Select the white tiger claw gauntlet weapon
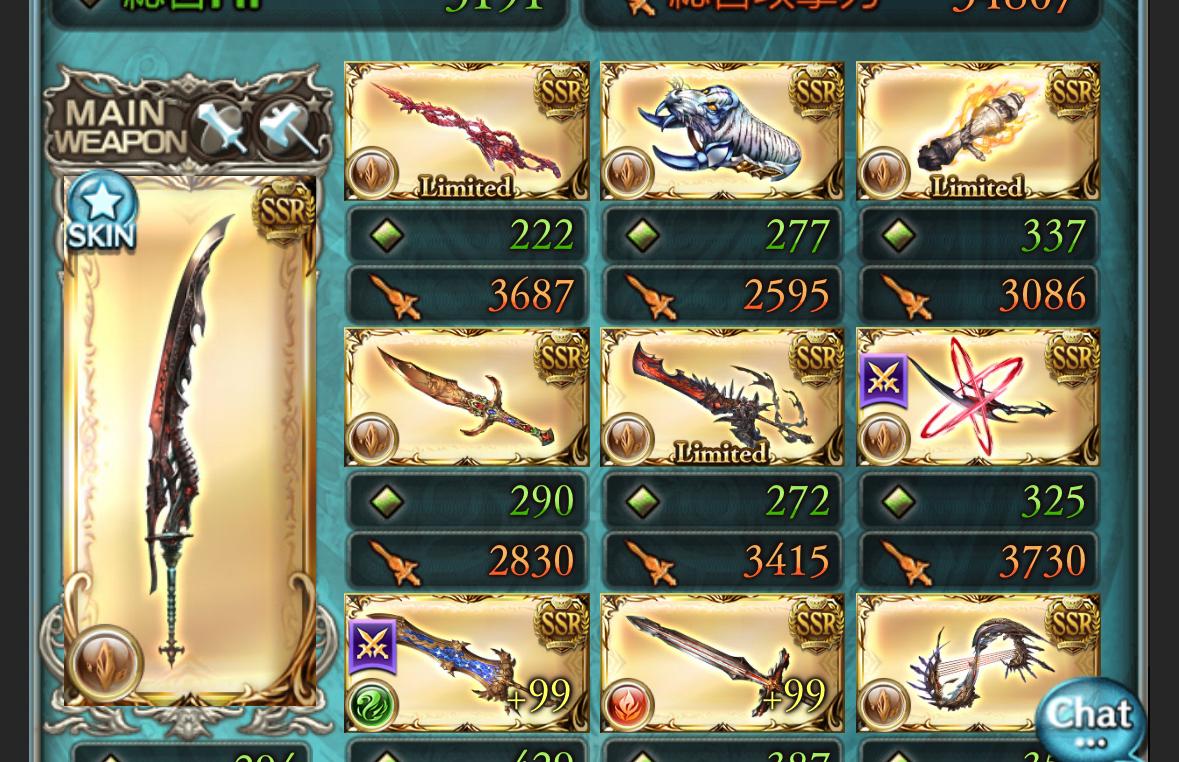 pos(723,131)
